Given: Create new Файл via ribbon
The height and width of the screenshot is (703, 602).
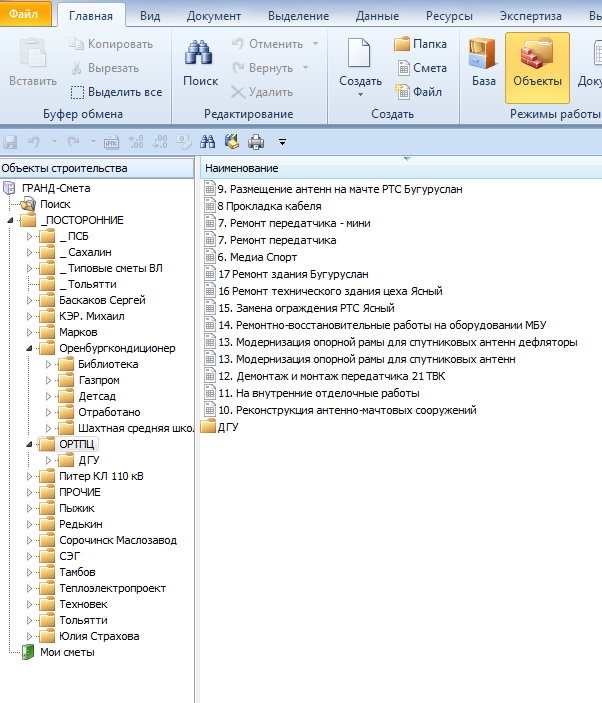Looking at the screenshot, I should (x=419, y=92).
